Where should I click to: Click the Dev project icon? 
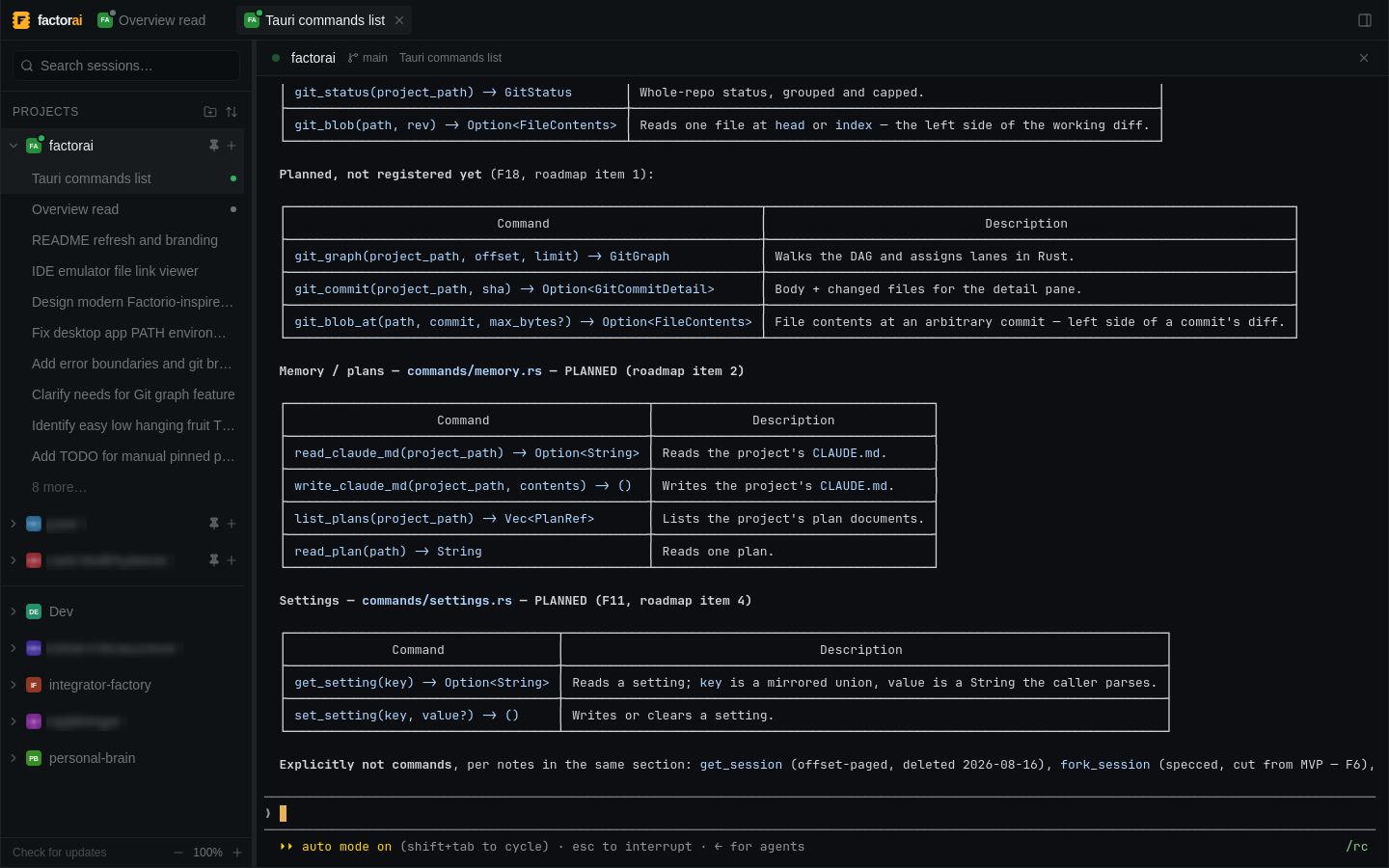pos(34,611)
